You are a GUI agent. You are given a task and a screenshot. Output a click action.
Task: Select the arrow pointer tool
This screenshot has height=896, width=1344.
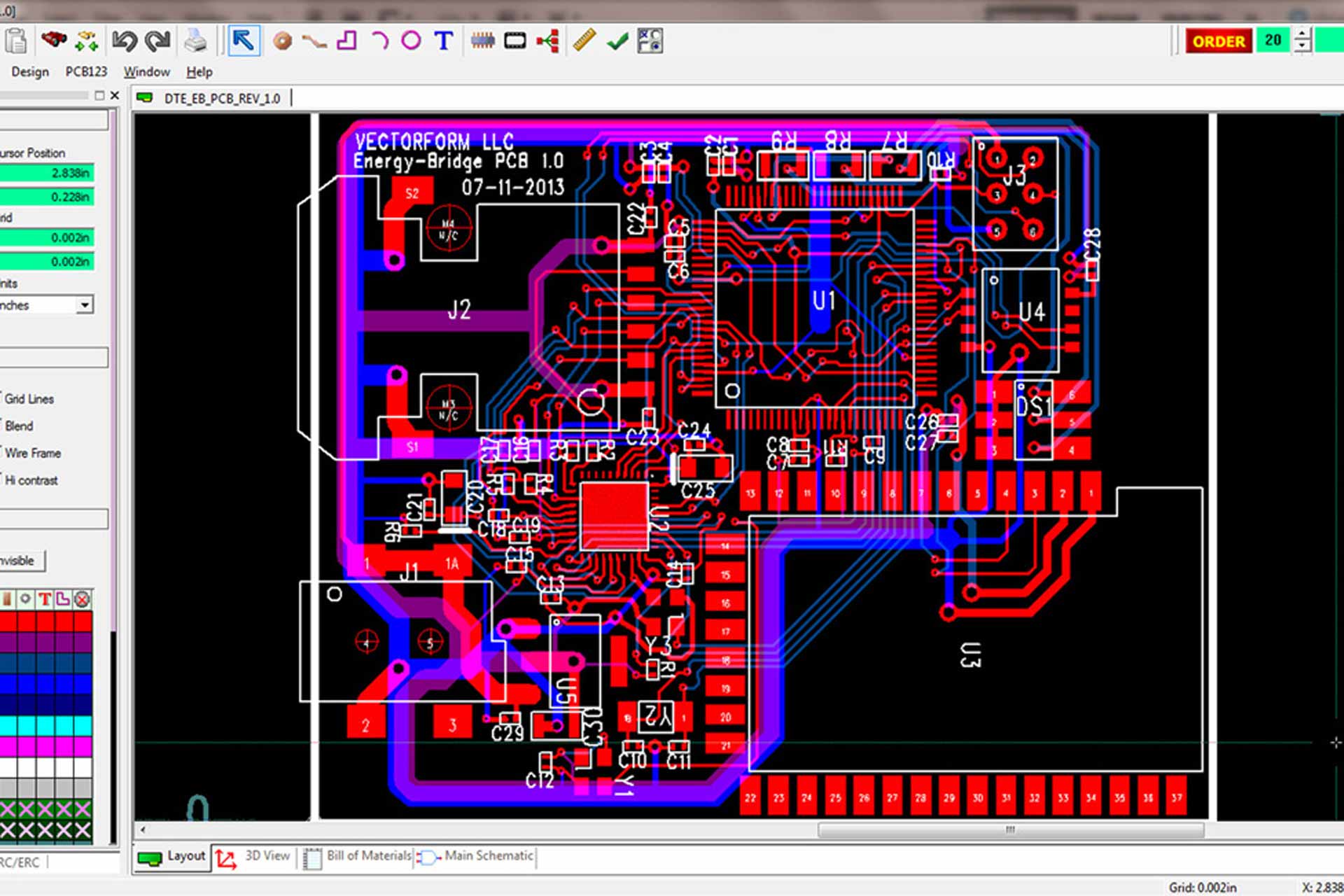[x=243, y=41]
